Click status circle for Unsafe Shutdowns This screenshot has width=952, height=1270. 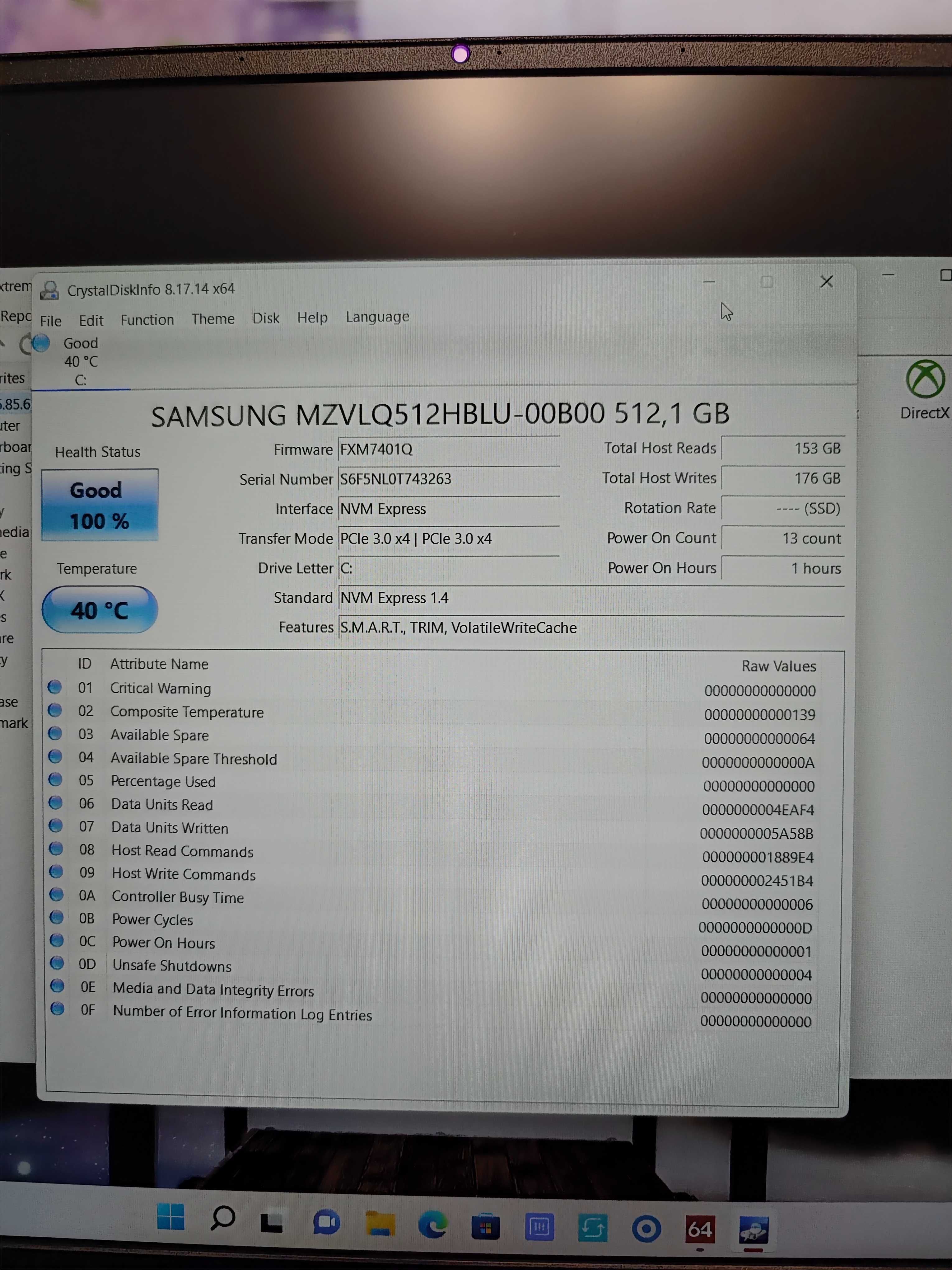[57, 963]
